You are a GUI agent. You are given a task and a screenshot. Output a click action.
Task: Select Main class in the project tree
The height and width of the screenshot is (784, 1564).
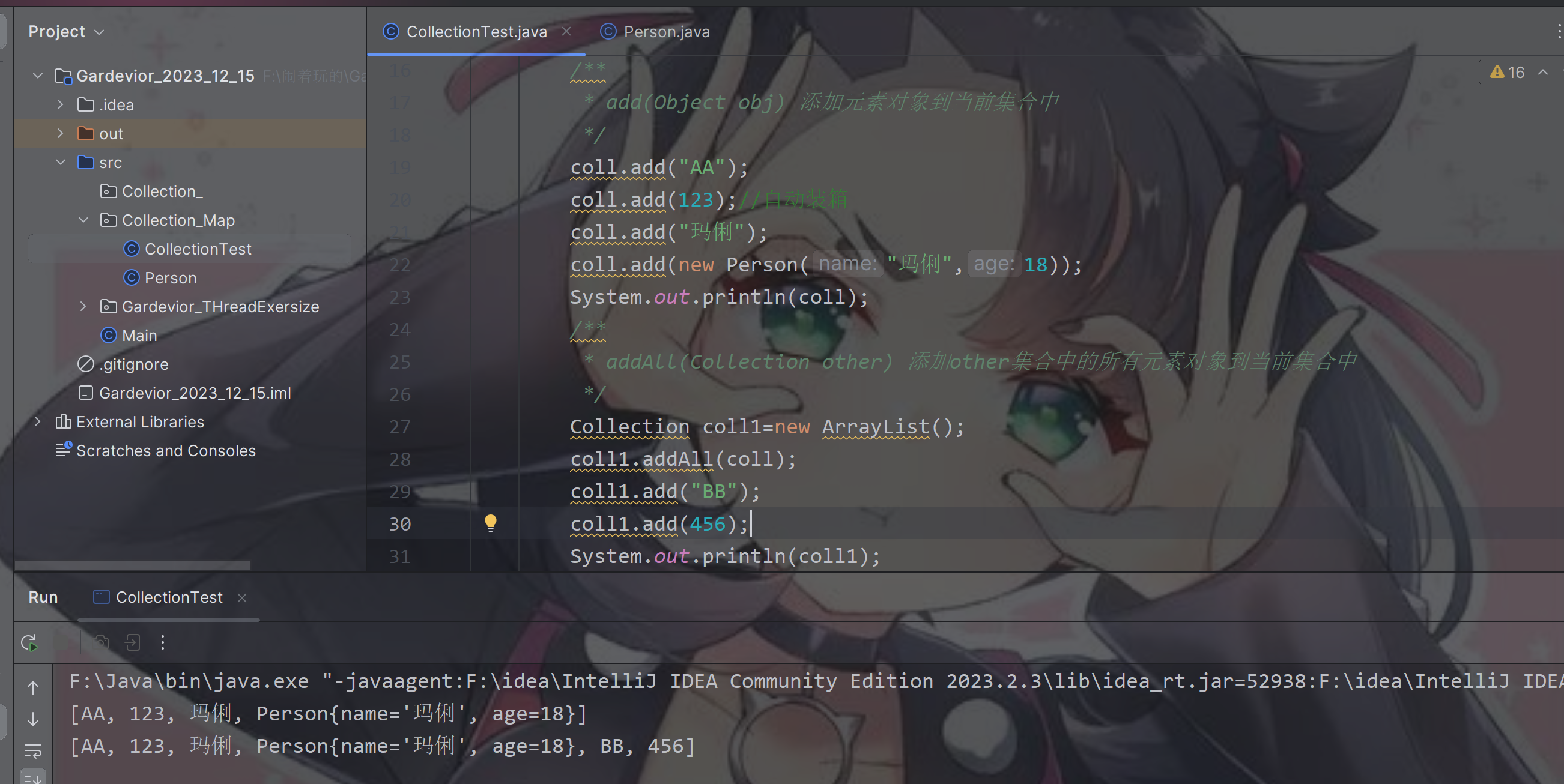click(139, 336)
